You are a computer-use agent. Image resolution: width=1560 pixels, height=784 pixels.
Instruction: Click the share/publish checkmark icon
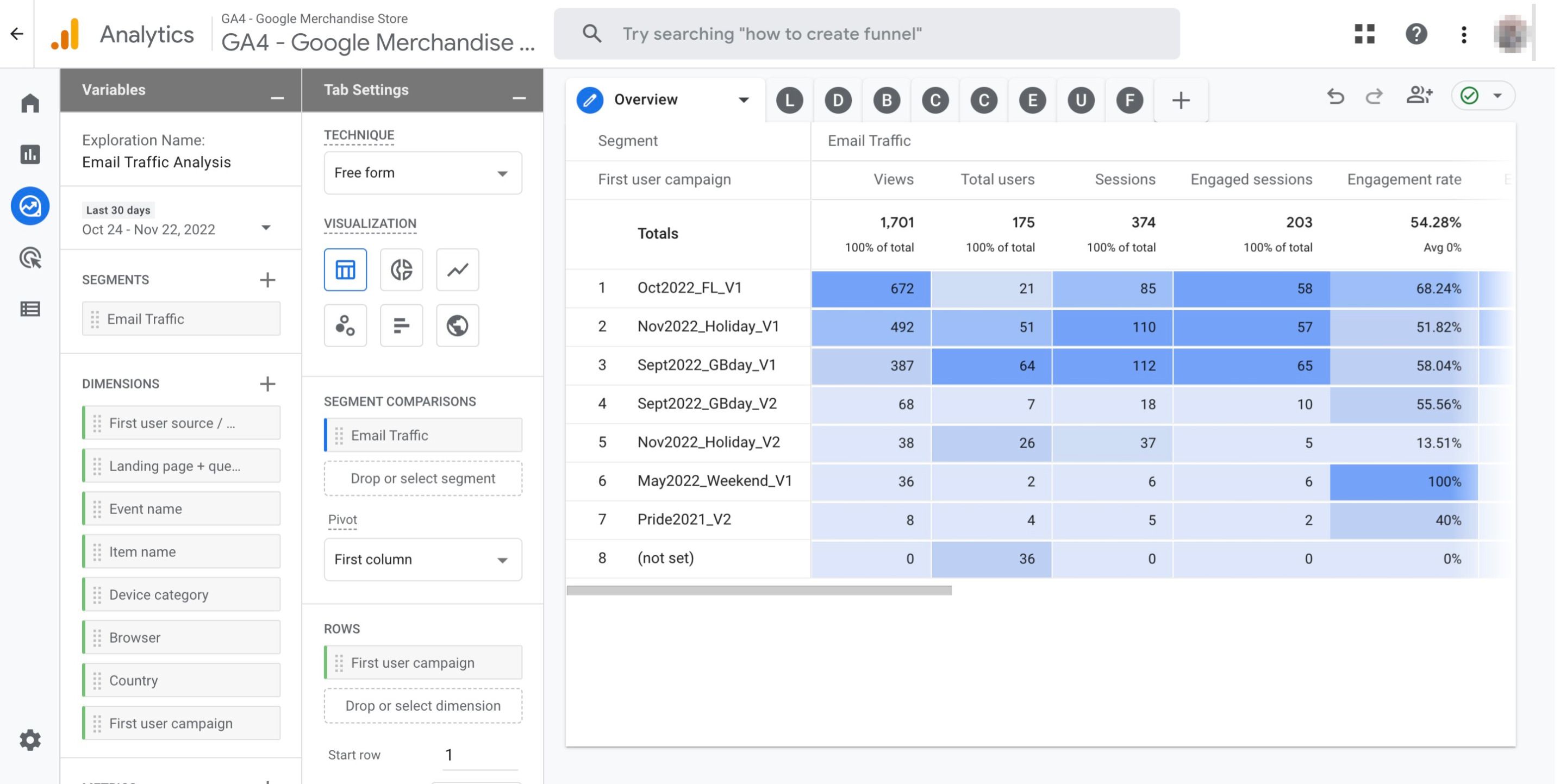point(1469,95)
